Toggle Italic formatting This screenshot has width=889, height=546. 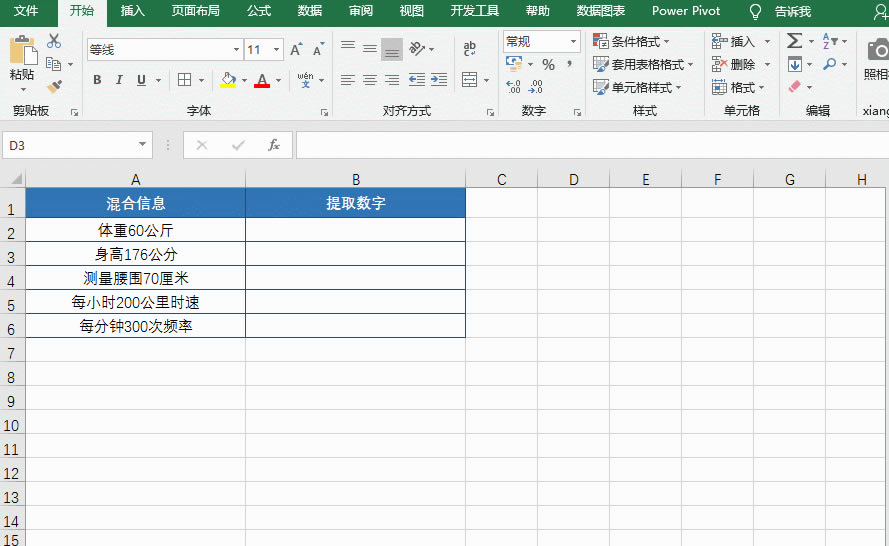coord(119,80)
